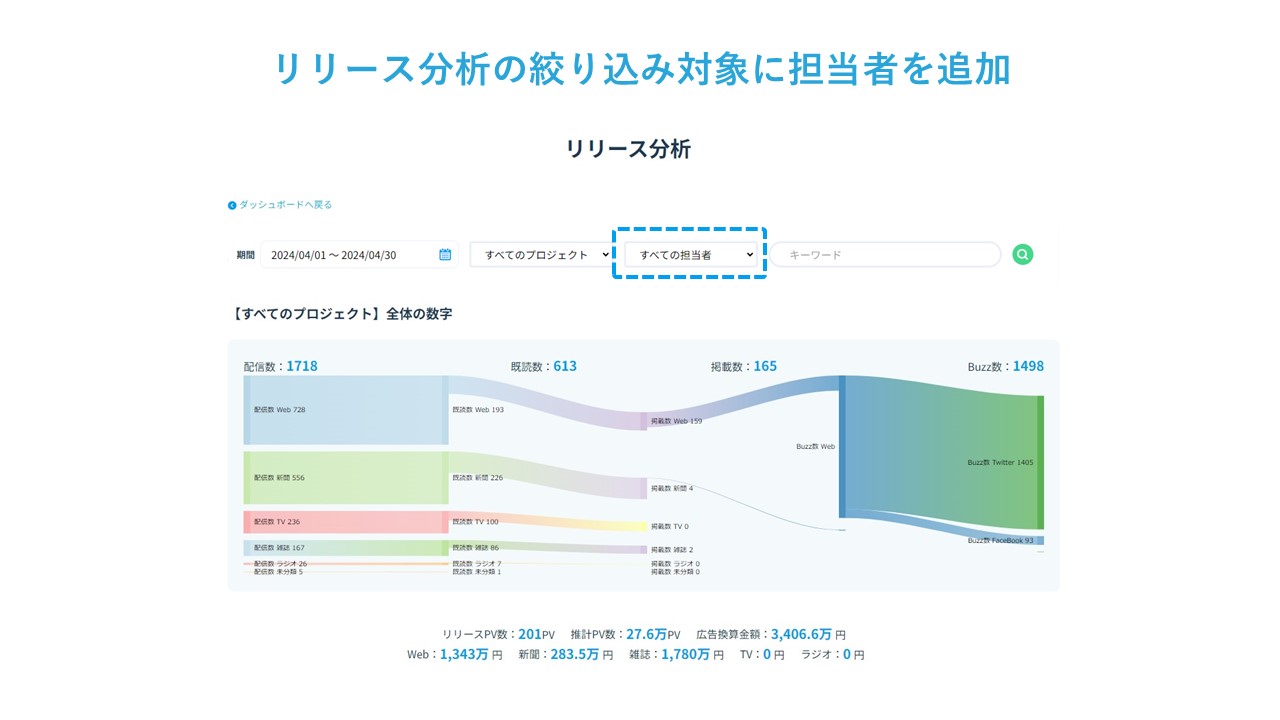Viewport: 1280px width, 720px height.
Task: Click the Buzz数 FaceBook 93 node
Action: click(x=1000, y=541)
